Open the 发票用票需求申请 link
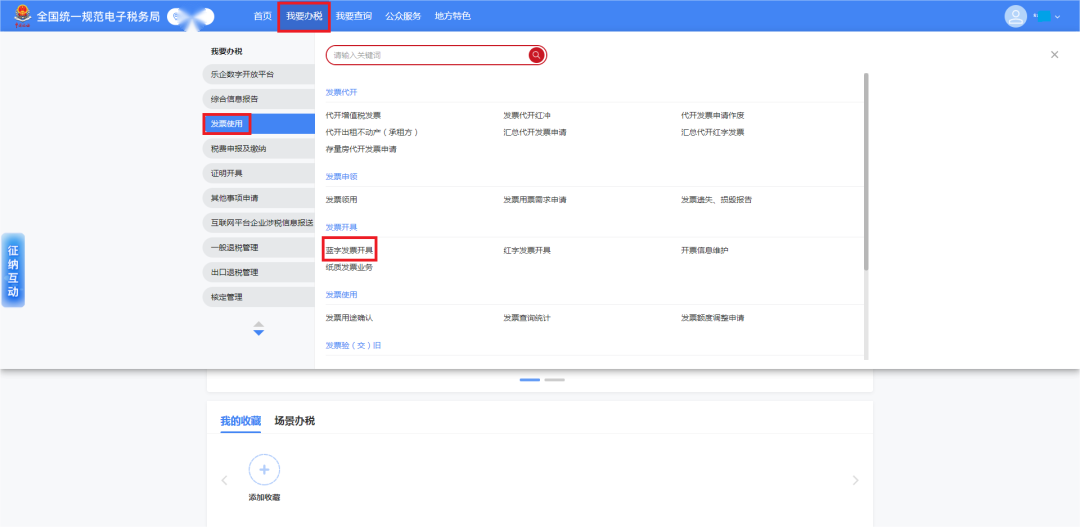 [534, 200]
